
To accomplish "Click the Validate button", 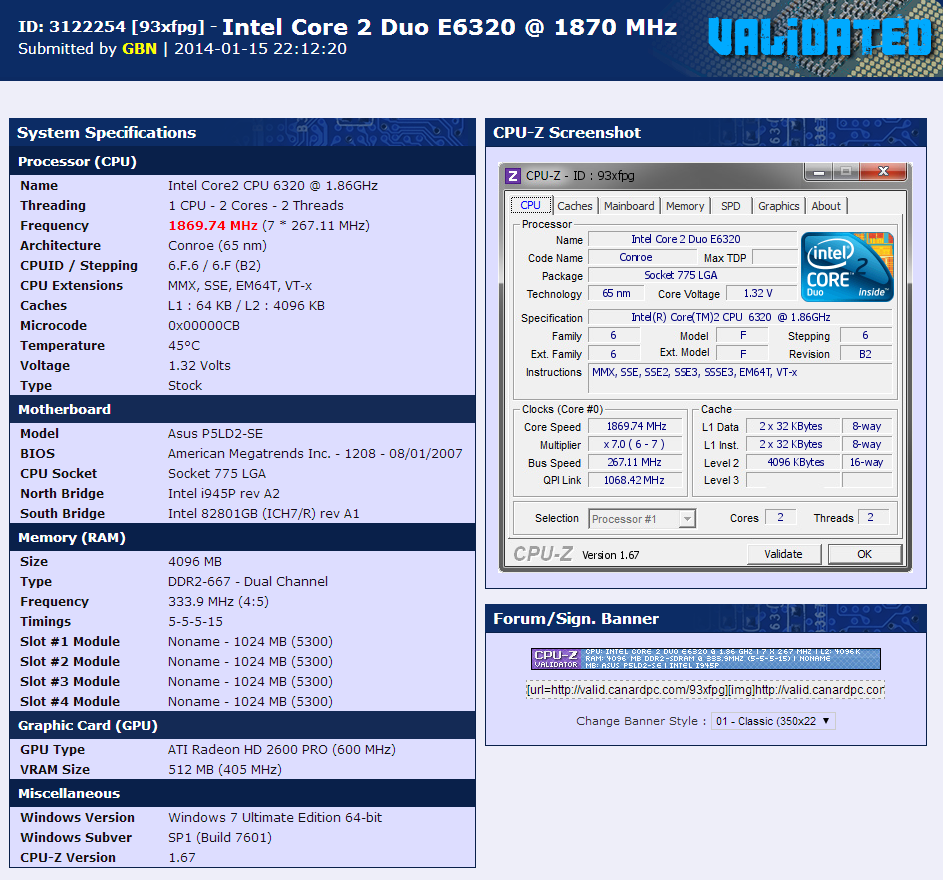I will pos(784,554).
